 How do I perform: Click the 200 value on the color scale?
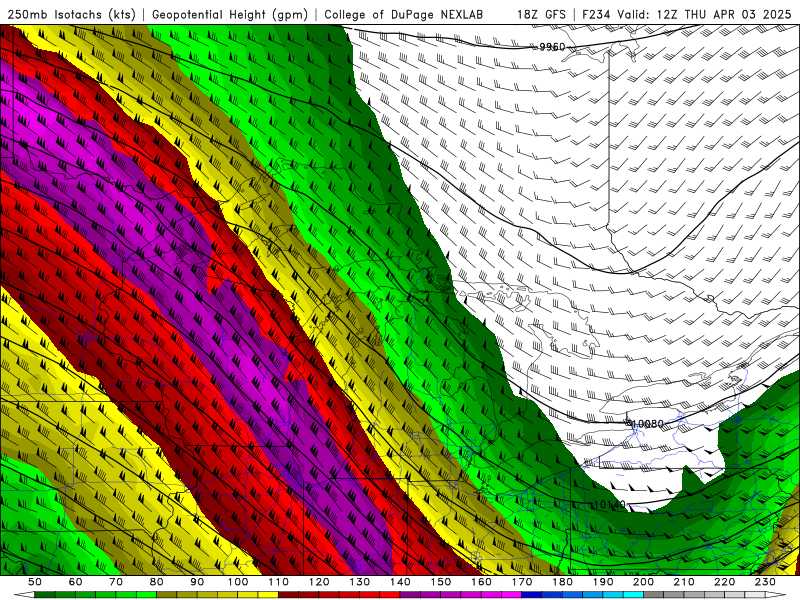(643, 582)
